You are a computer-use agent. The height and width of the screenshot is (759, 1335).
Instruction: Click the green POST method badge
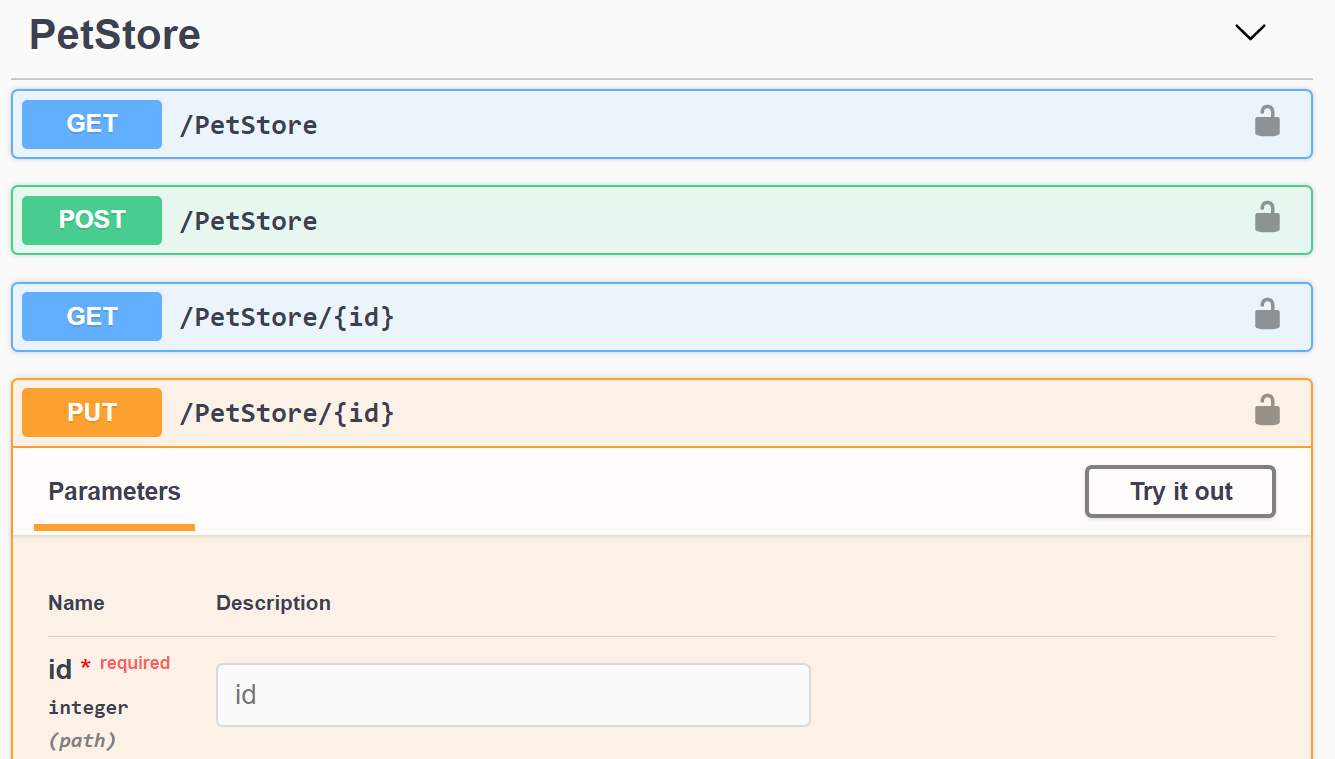[92, 220]
